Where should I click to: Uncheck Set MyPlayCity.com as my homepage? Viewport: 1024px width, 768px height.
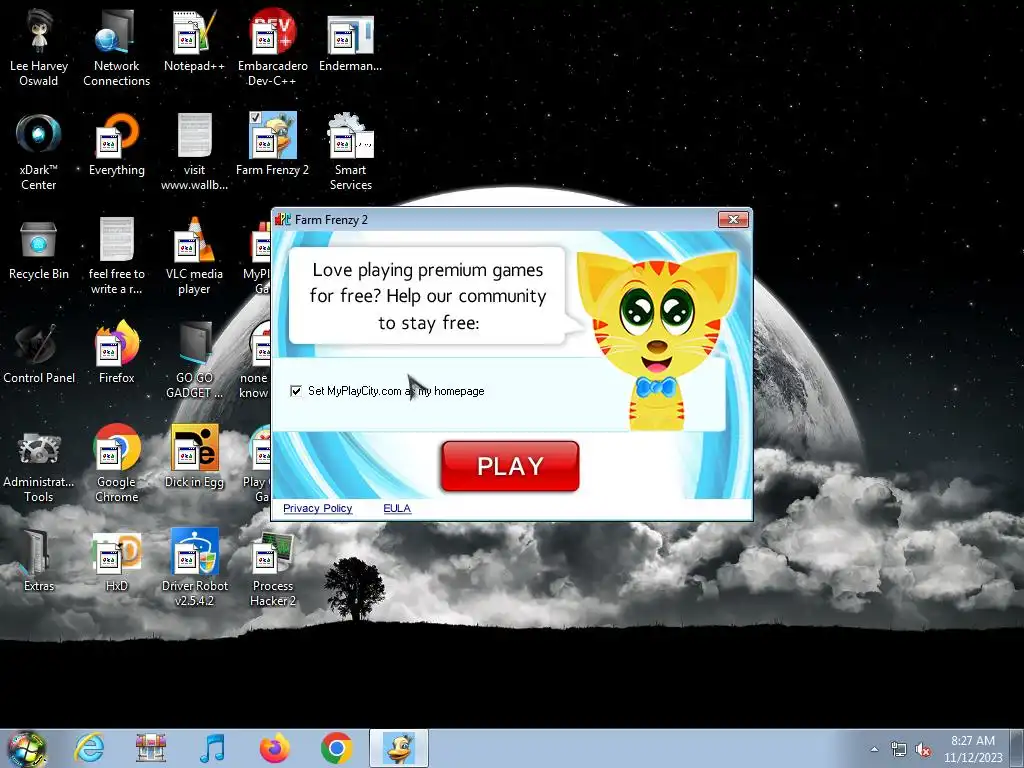coord(296,391)
